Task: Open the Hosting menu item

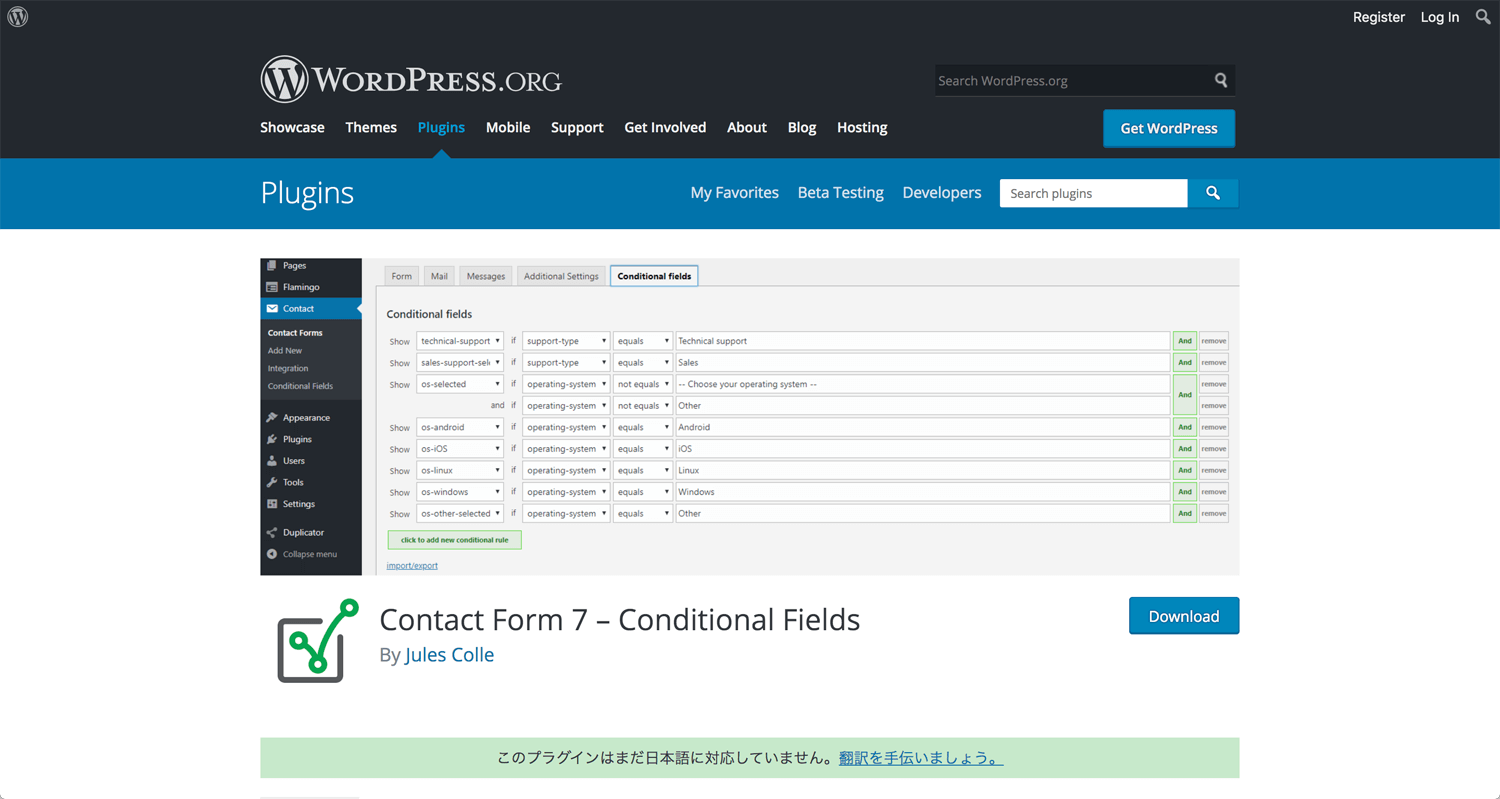Action: tap(862, 127)
